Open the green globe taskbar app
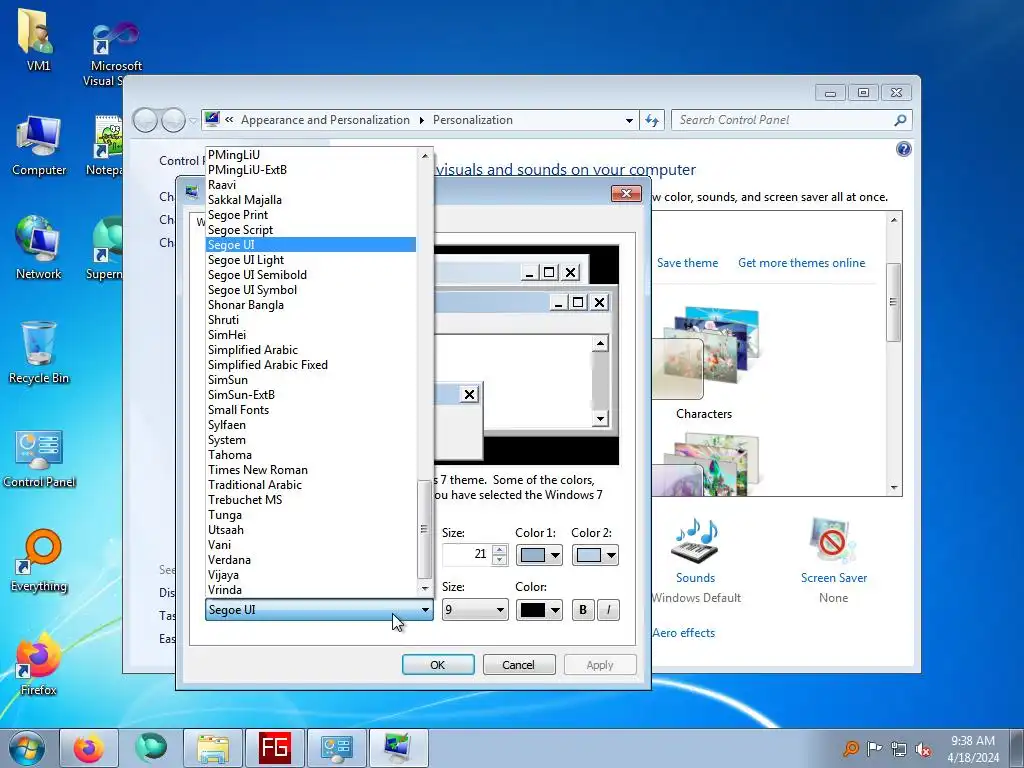Screen dimensions: 1024x768 click(x=150, y=748)
